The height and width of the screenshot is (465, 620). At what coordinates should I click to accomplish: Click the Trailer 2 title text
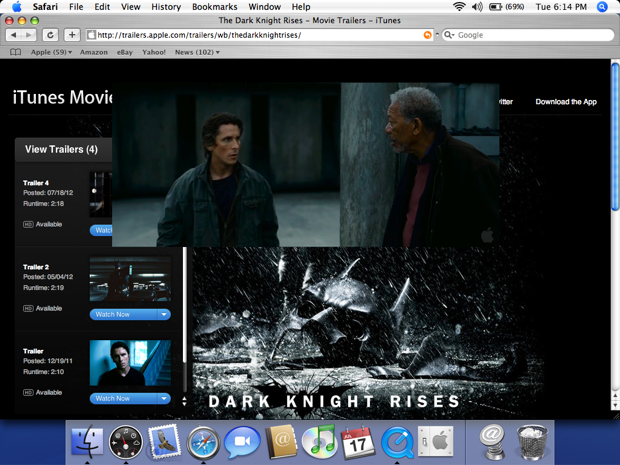(36, 267)
